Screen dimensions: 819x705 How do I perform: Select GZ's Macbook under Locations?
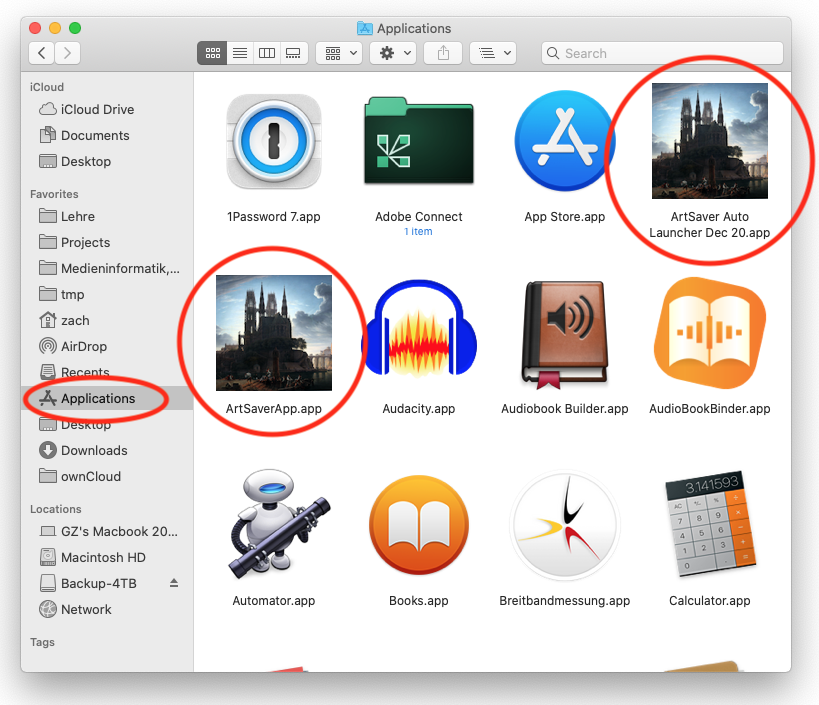click(x=109, y=531)
